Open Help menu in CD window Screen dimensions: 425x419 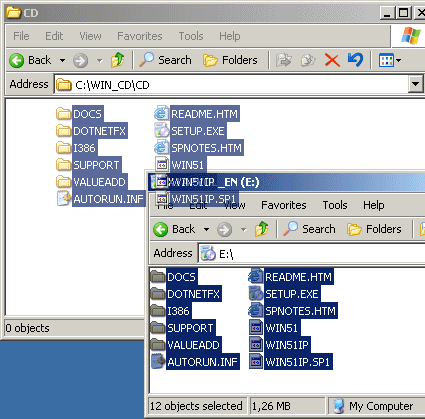pyautogui.click(x=229, y=36)
